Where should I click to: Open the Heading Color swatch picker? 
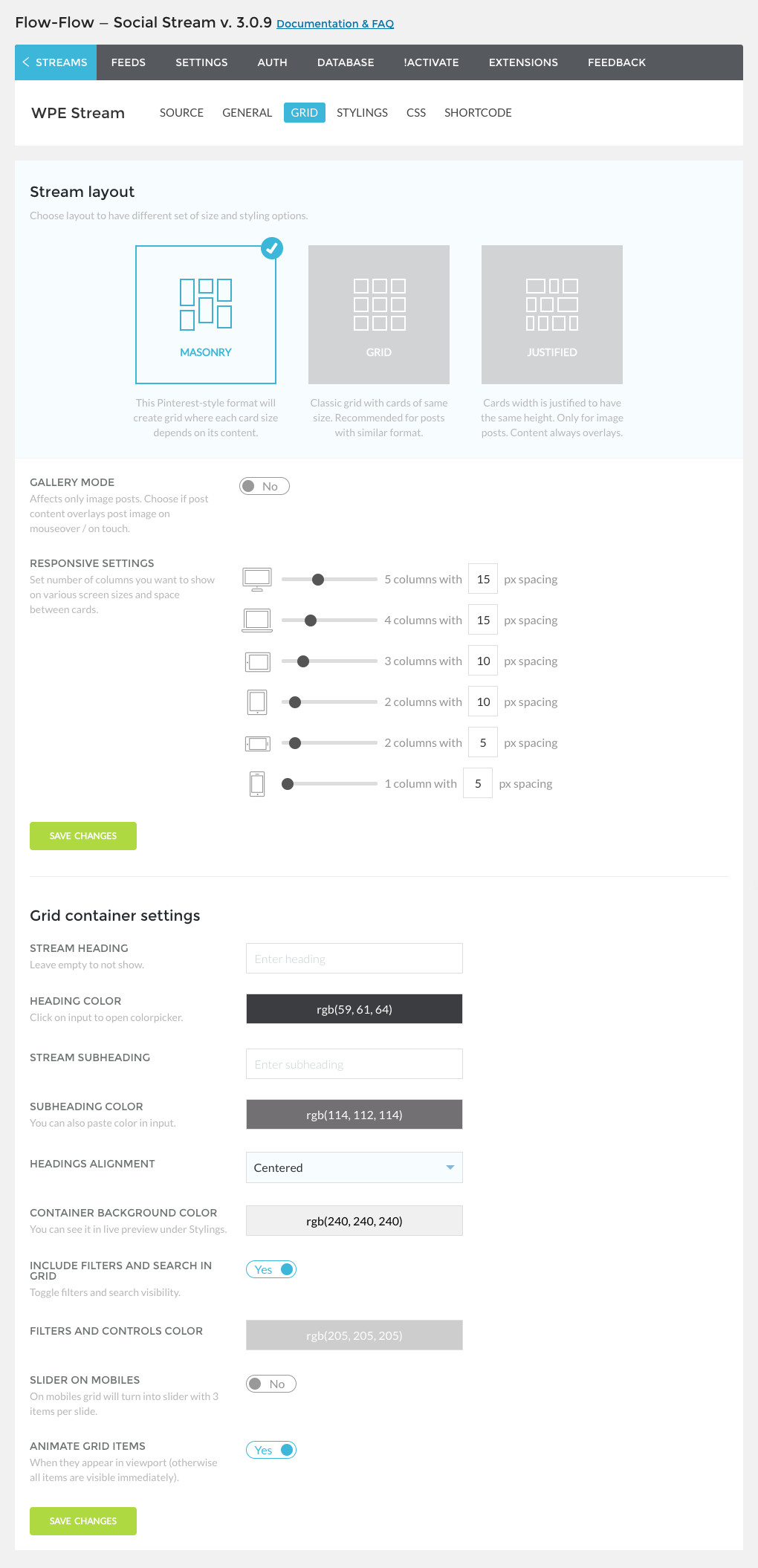354,1009
